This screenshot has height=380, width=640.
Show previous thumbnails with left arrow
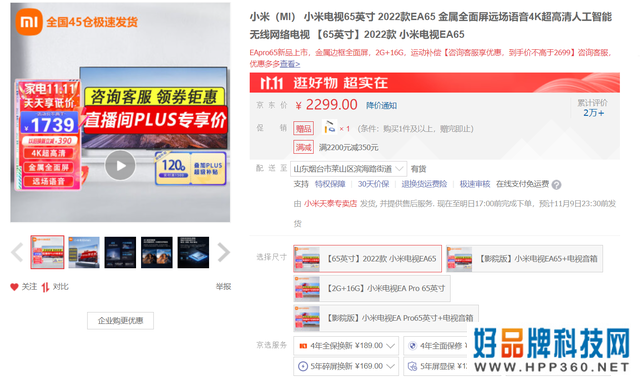[17, 252]
